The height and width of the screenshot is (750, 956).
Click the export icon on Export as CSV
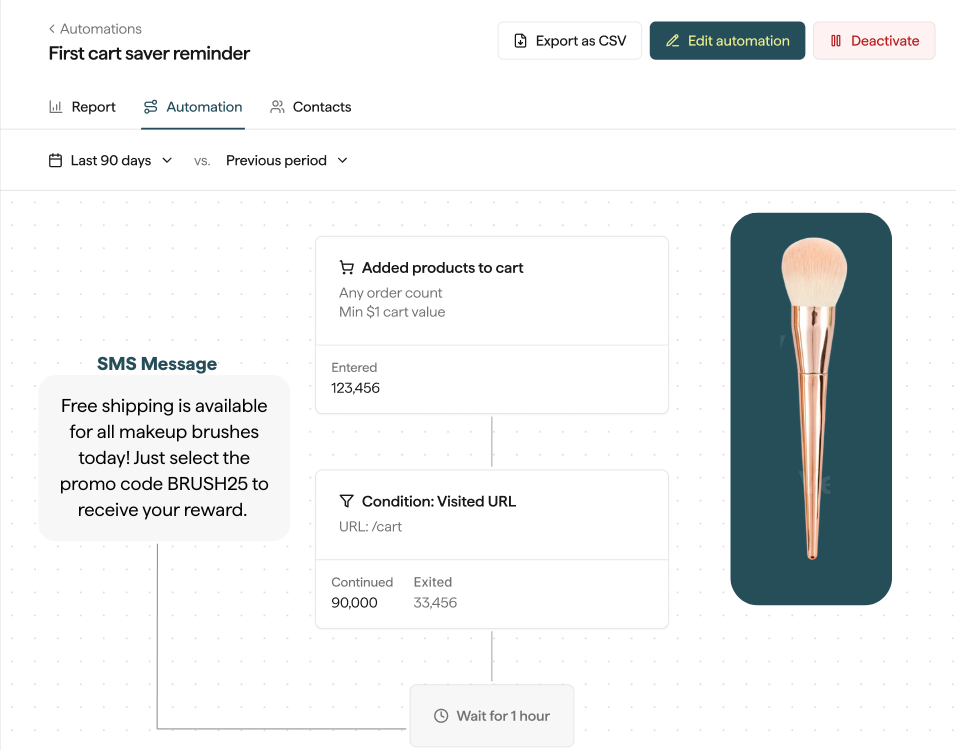518,40
